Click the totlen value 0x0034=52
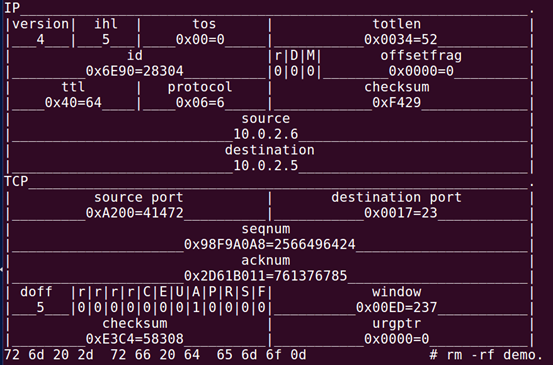 coord(401,39)
